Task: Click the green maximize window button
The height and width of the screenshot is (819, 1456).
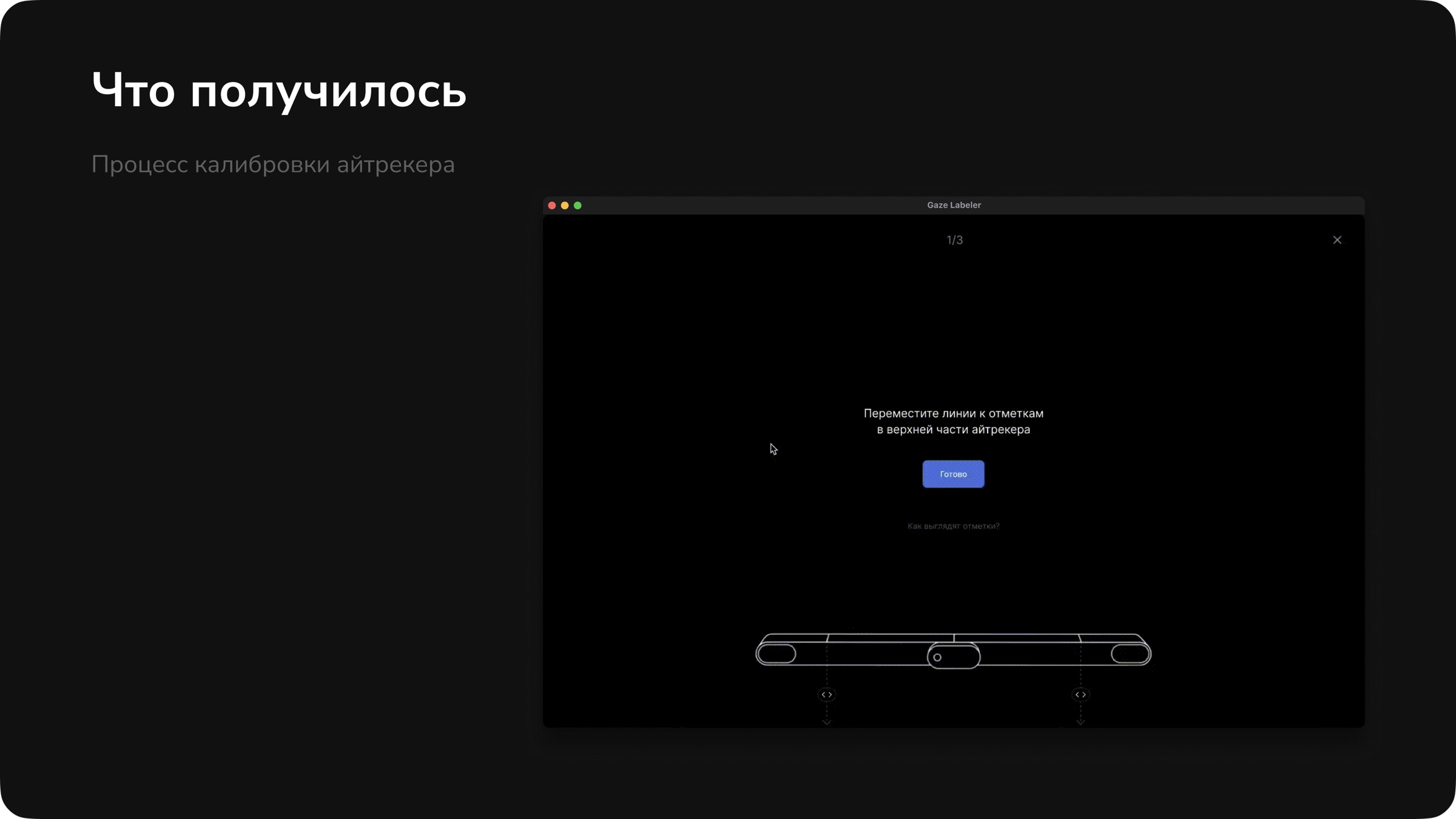Action: [578, 206]
